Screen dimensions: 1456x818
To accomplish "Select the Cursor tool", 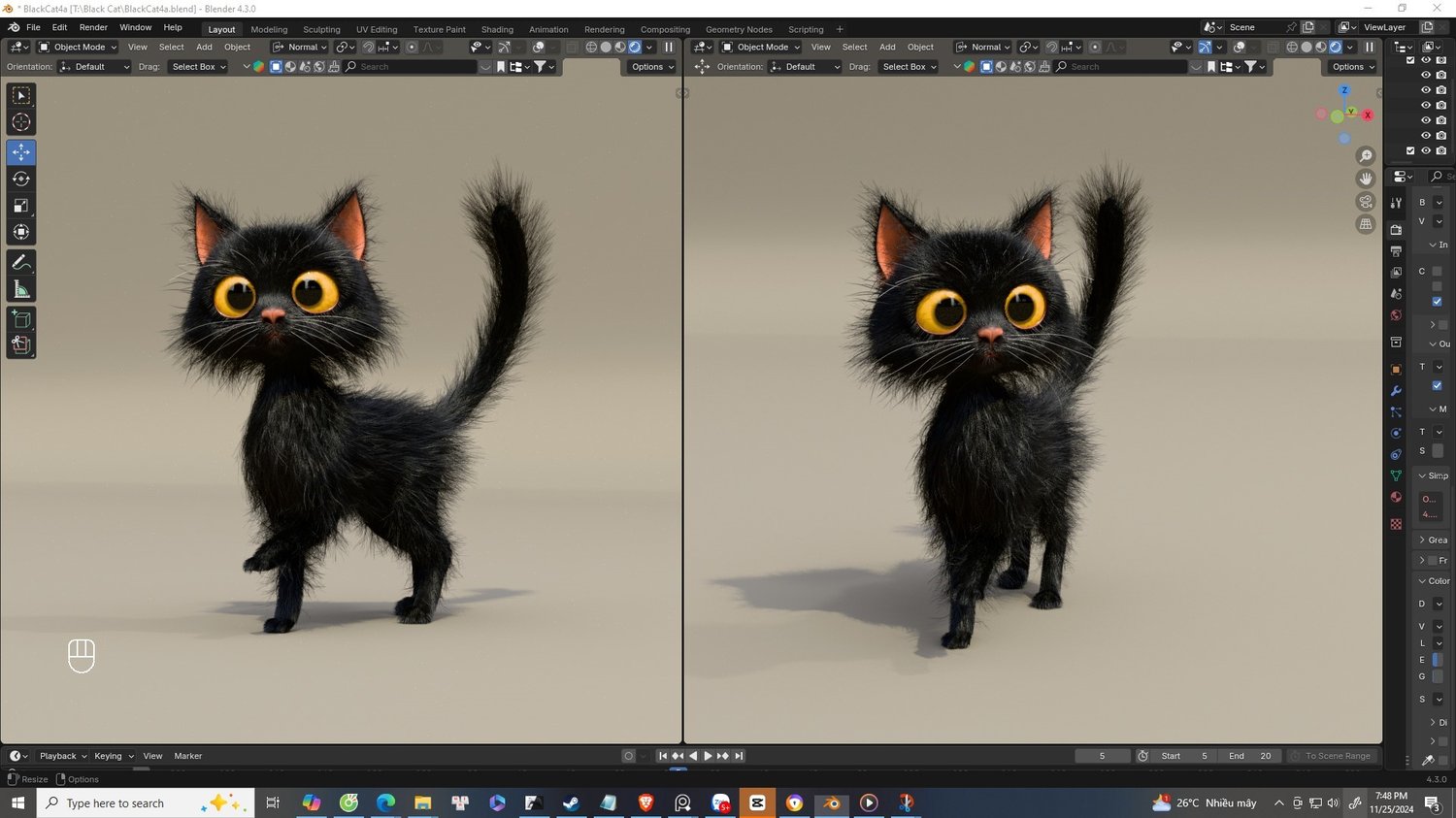I will [x=21, y=122].
